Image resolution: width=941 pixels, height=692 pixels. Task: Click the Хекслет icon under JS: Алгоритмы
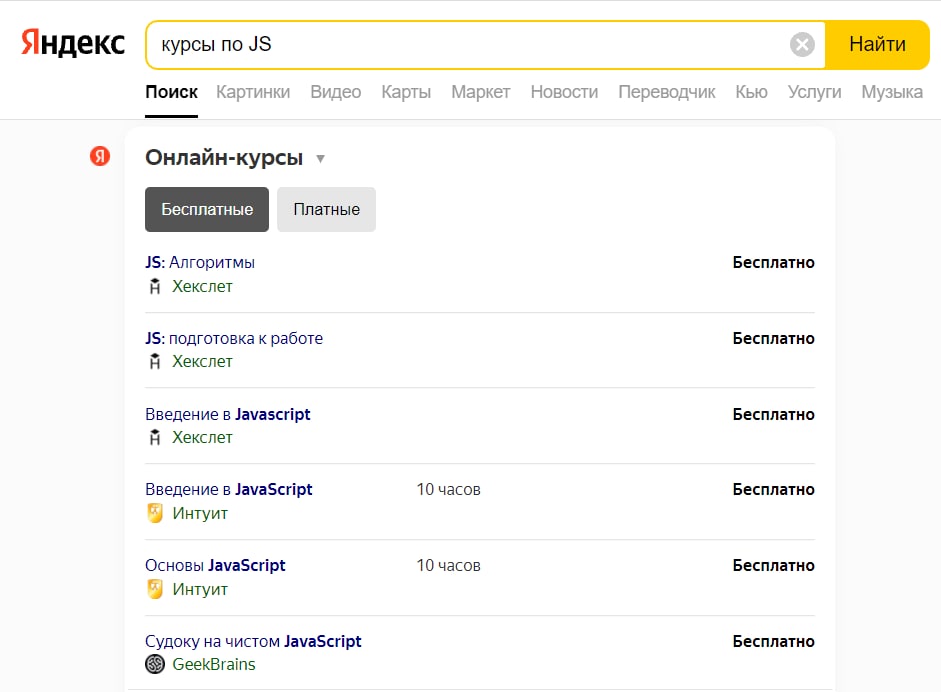point(155,286)
